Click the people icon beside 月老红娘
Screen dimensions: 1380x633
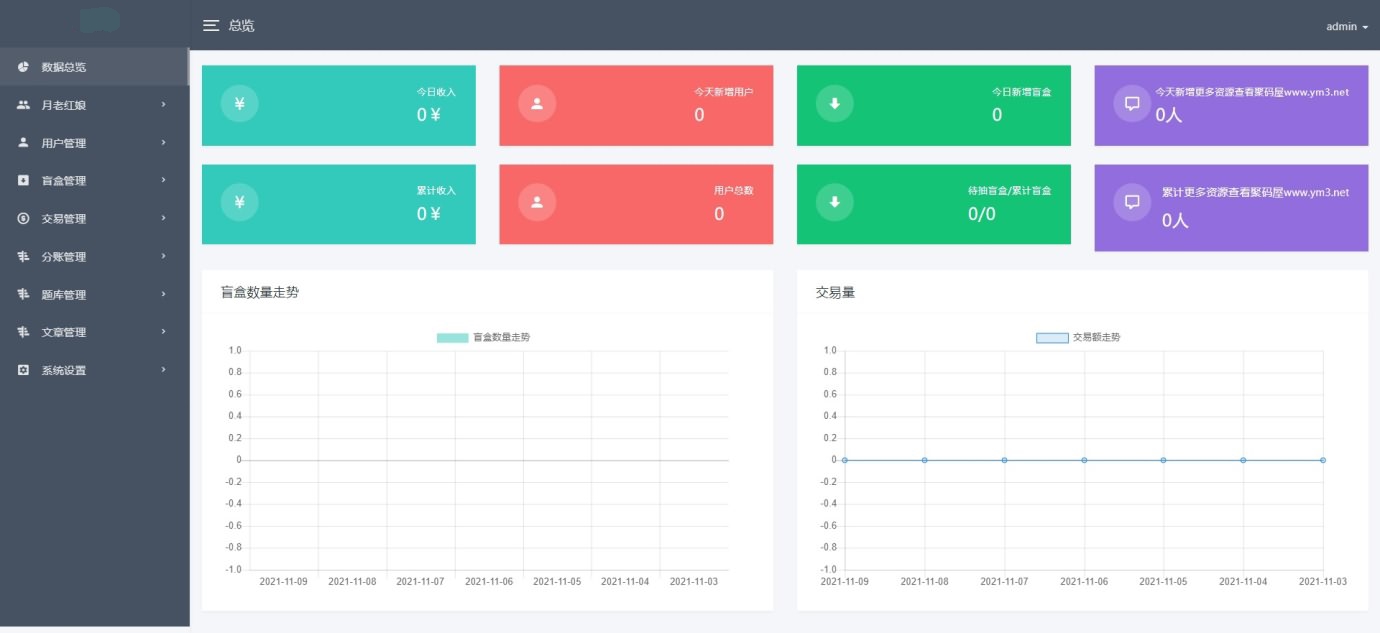23,105
